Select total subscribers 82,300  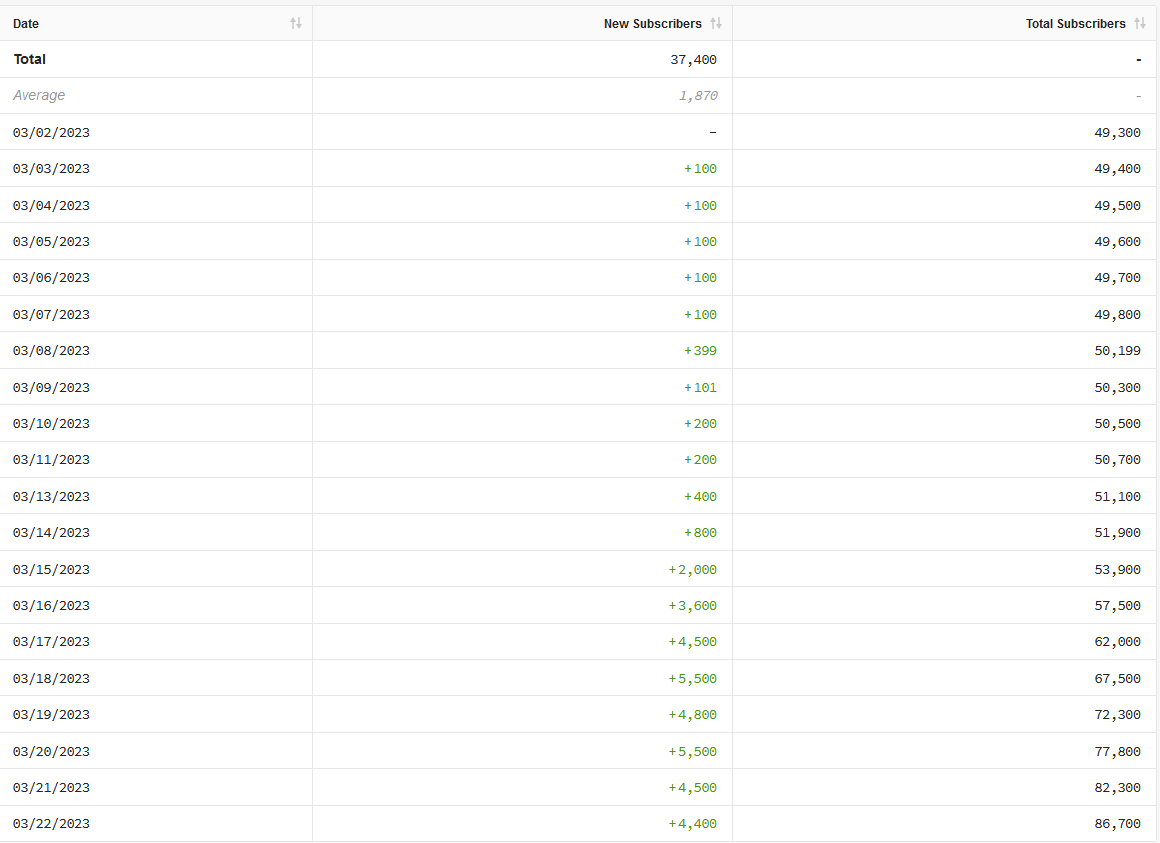click(1117, 788)
